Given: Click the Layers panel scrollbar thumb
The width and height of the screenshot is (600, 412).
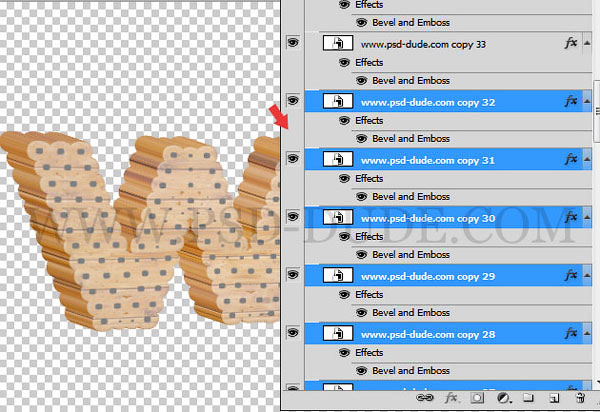Looking at the screenshot, I should pyautogui.click(x=597, y=111).
